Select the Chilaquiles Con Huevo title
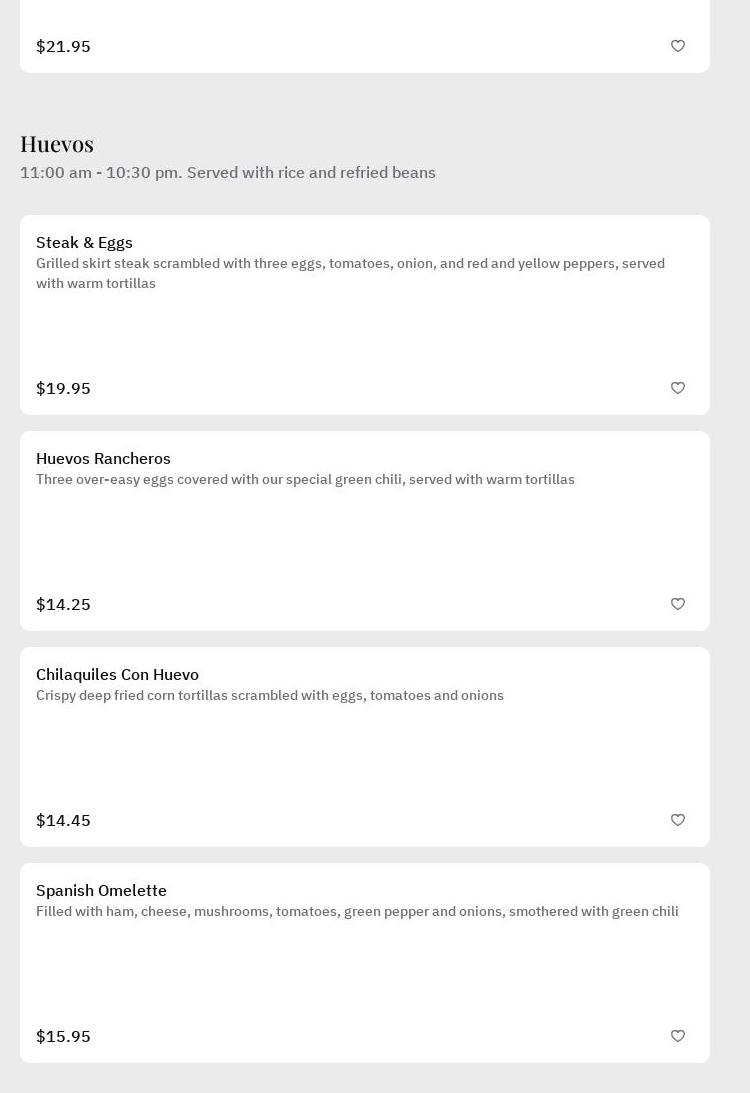750x1093 pixels. [x=117, y=674]
